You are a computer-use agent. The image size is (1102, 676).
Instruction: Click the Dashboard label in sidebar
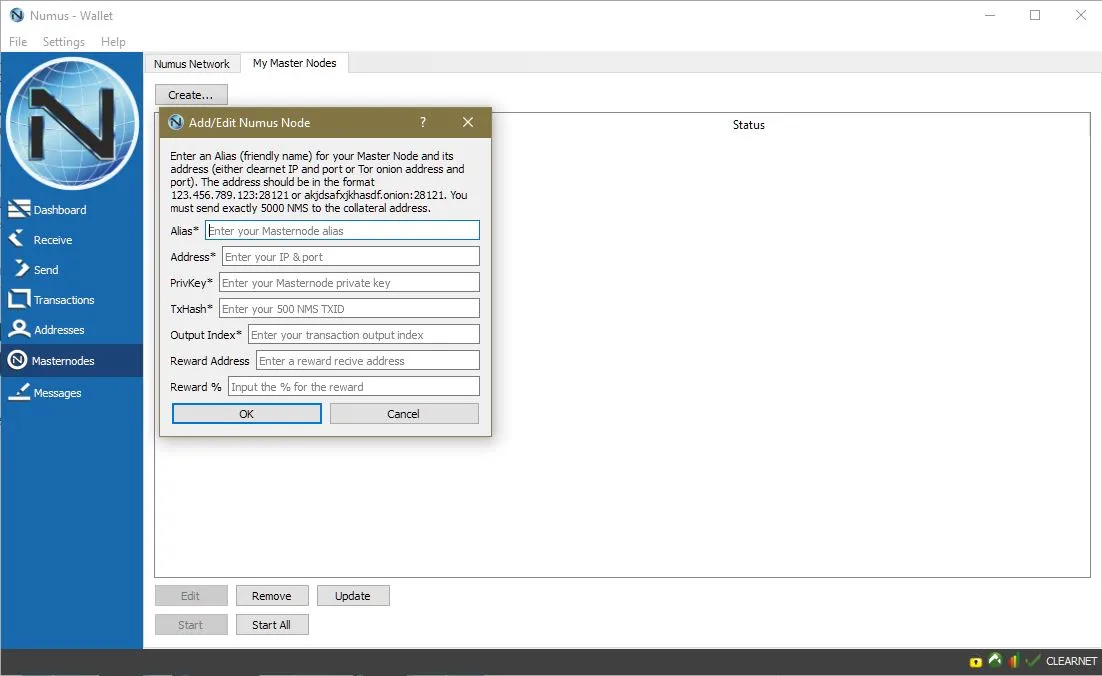(60, 209)
